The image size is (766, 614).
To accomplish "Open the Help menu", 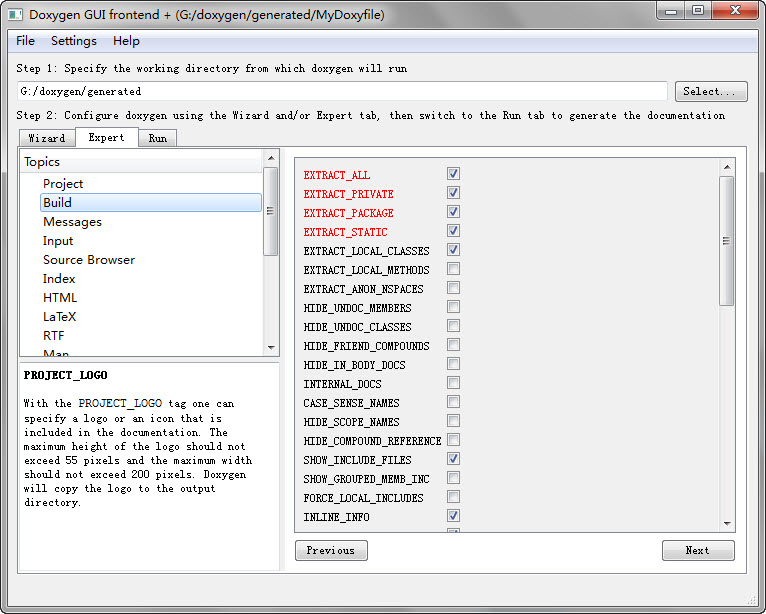I will 126,41.
